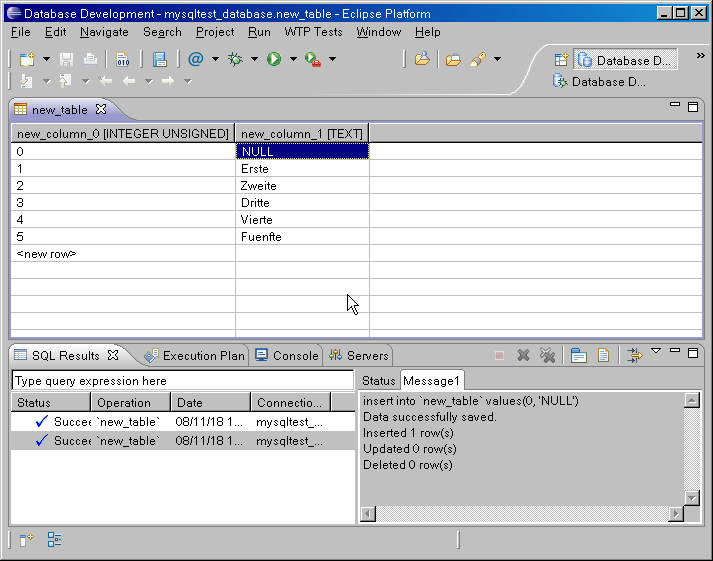Expand the Debug dropdown arrow
The height and width of the screenshot is (561, 713).
point(254,60)
